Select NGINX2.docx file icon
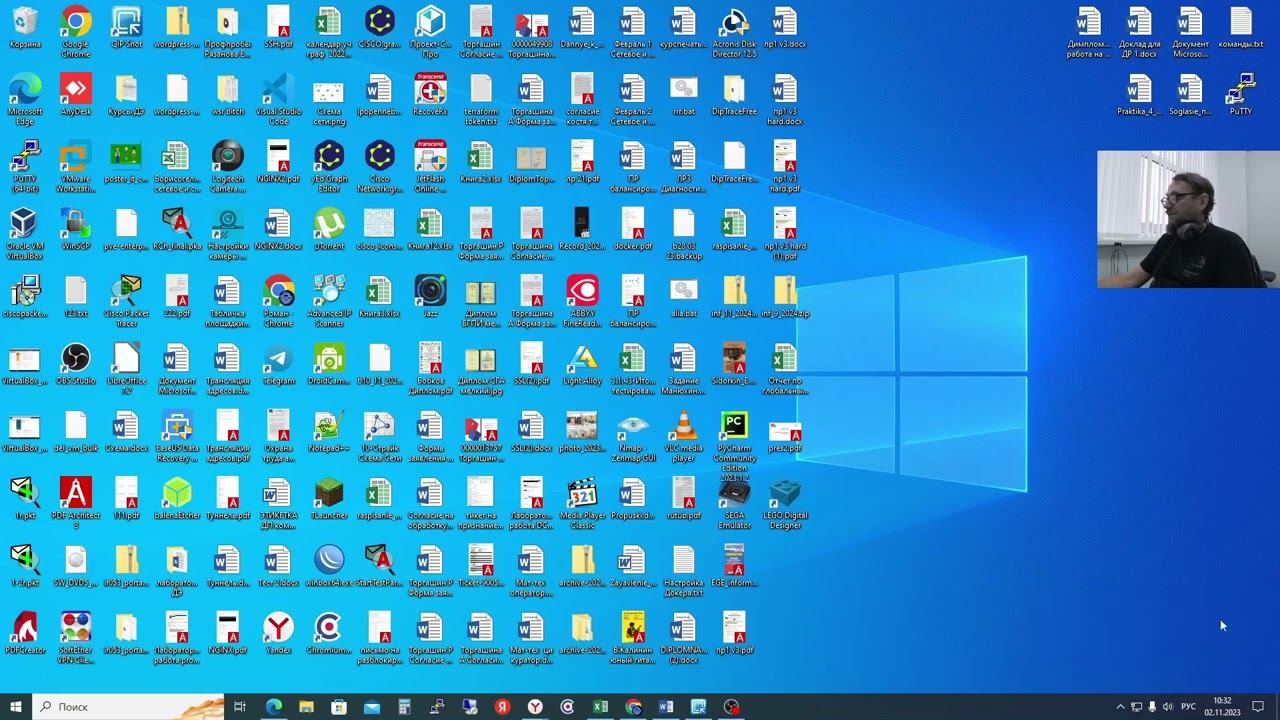This screenshot has height=720, width=1280. tap(278, 229)
